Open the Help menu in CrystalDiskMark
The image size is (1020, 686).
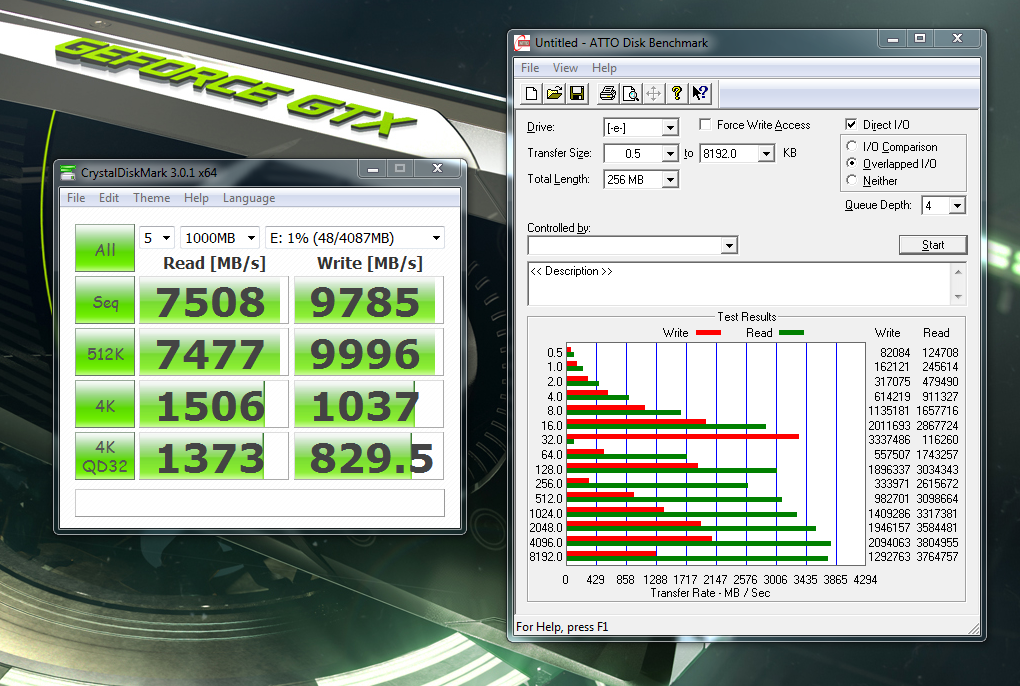pyautogui.click(x=196, y=198)
